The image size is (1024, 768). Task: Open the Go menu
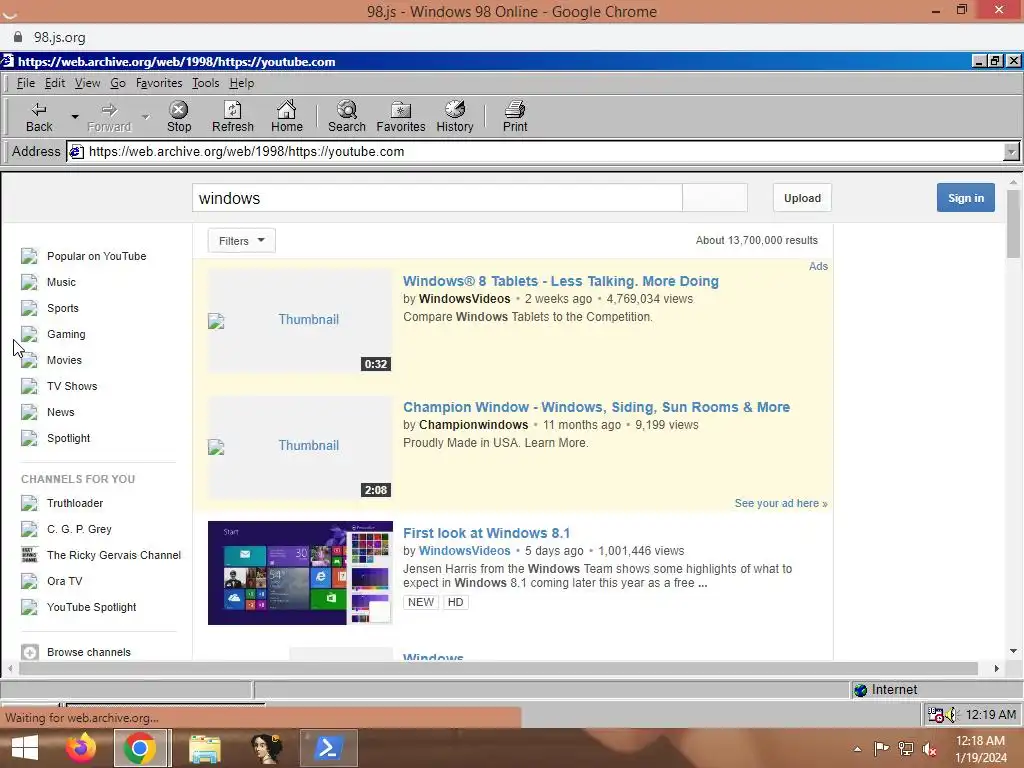click(118, 83)
